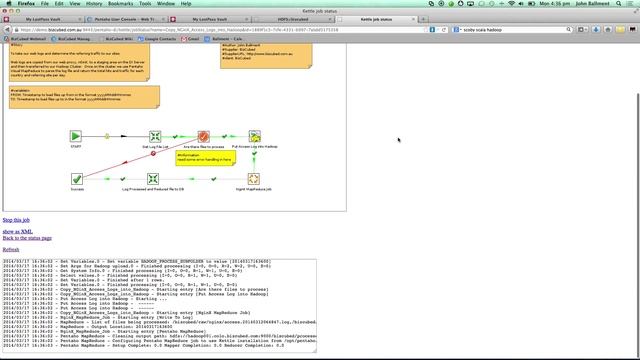Viewport: 640px width, 360px height.
Task: Click the show as XML link
Action: pos(18,231)
